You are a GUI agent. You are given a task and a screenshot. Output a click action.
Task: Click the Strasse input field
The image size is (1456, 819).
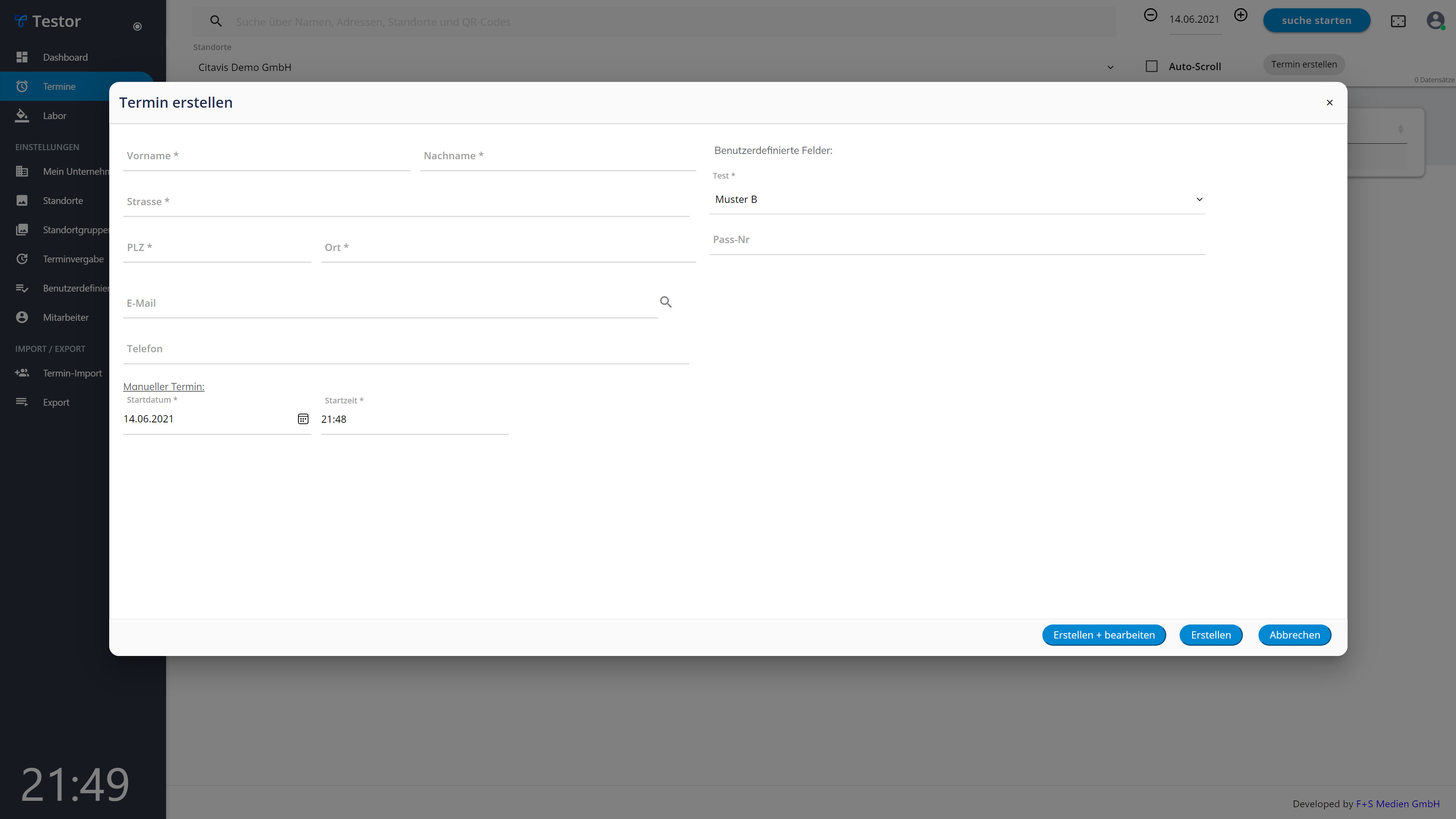(x=406, y=202)
